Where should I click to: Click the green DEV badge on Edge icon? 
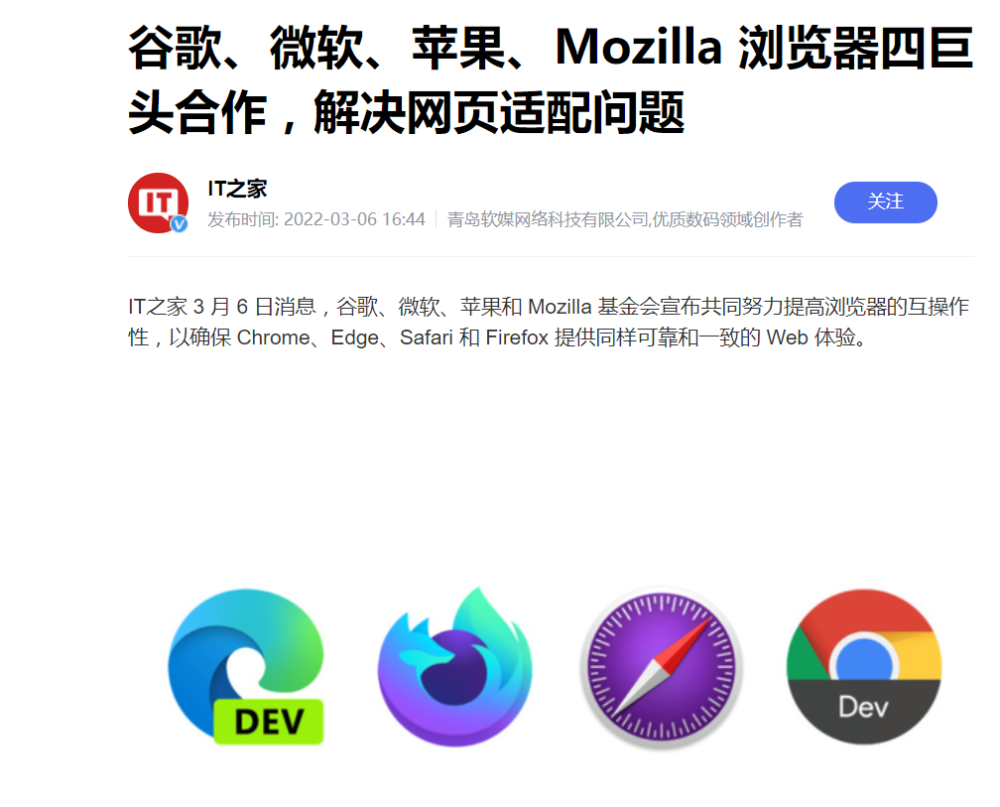tap(268, 722)
